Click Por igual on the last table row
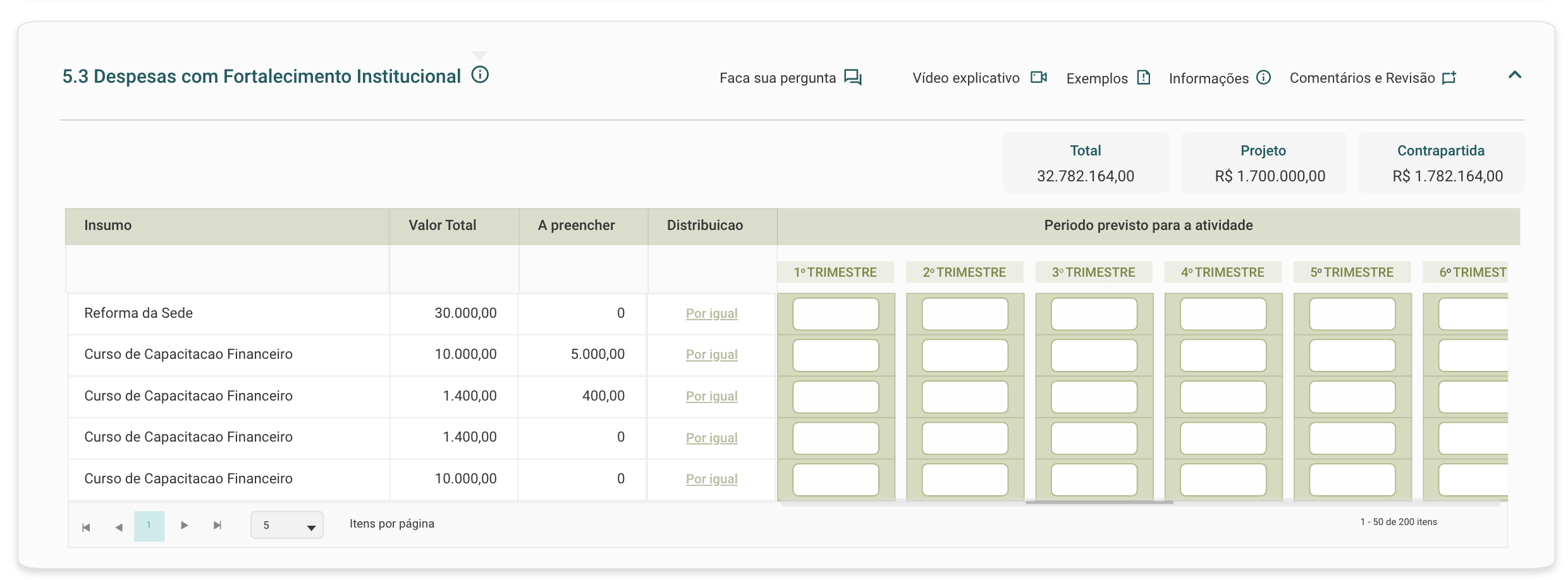 coord(711,479)
